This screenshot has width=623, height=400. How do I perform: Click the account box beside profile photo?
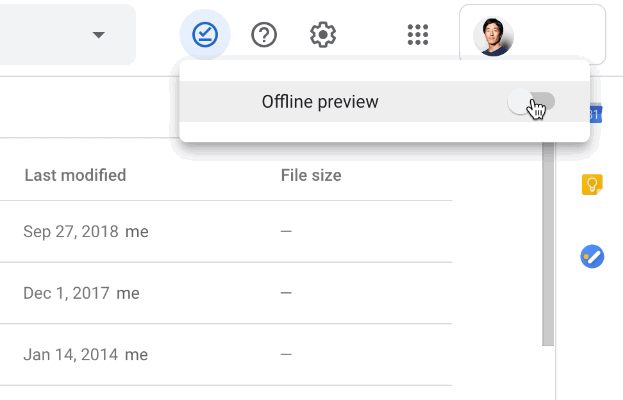(532, 35)
